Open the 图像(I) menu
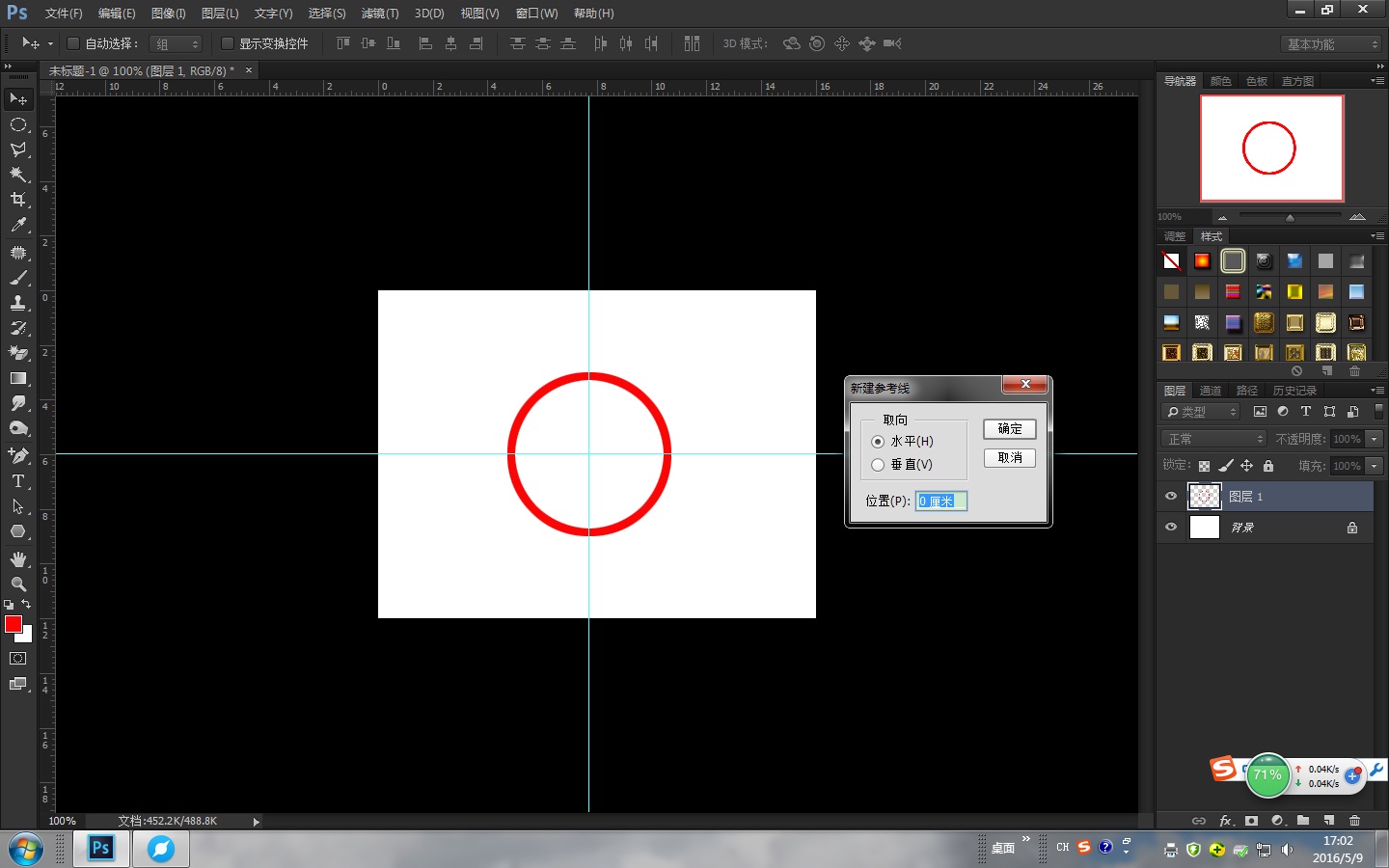 pos(168,14)
